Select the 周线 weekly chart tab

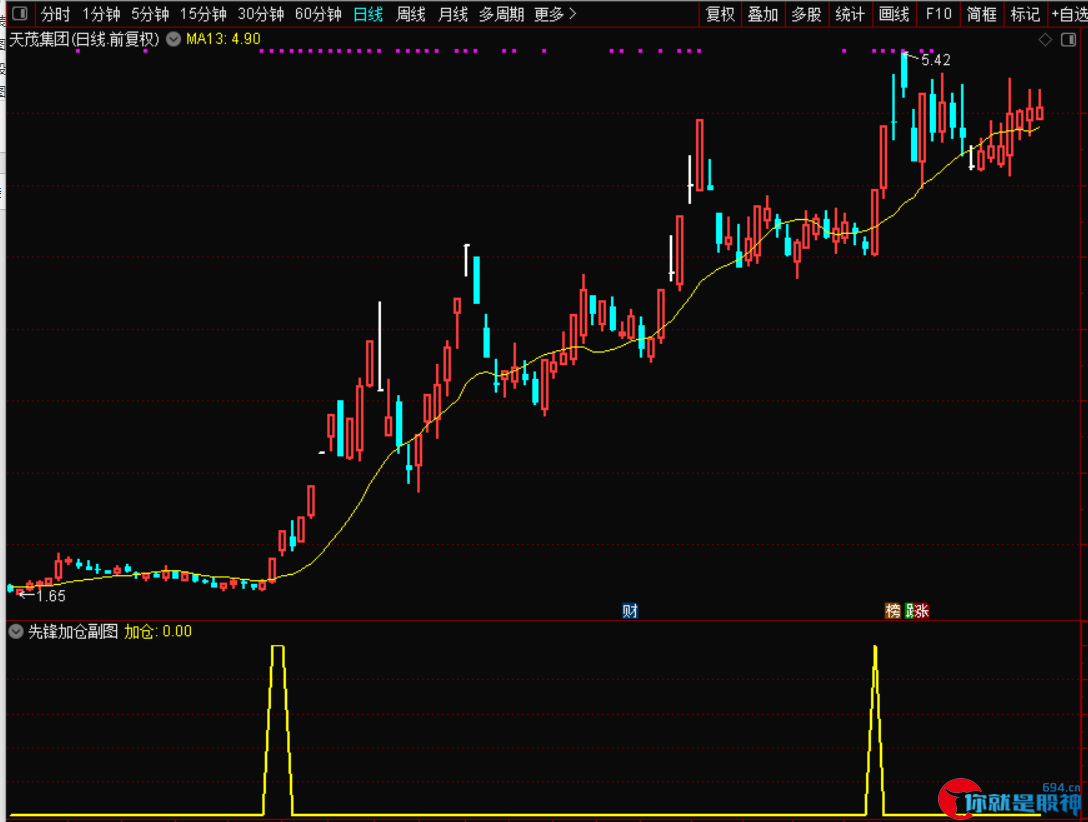[x=411, y=14]
